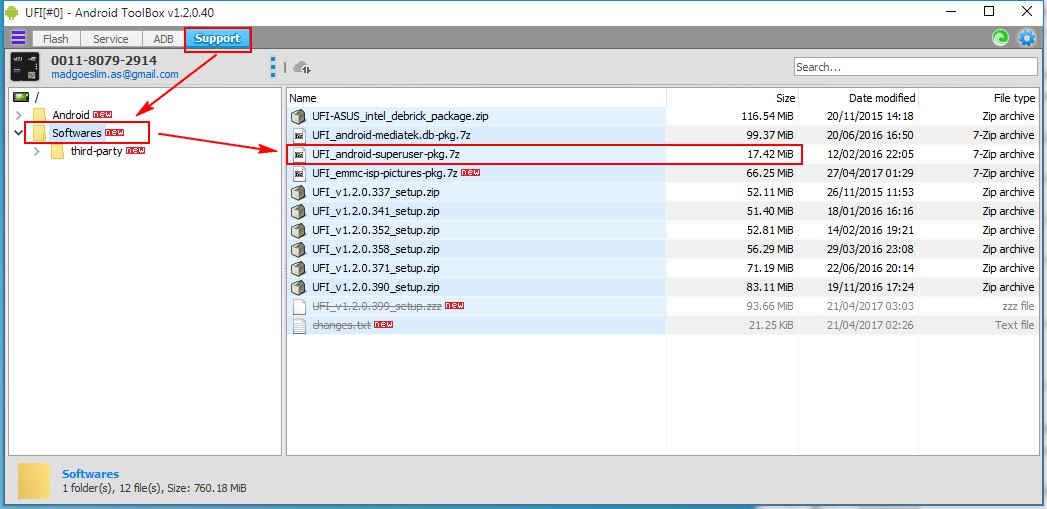Click the UFI_v1.2.0.399_setup.zzz file icon
The image size is (1047, 509).
(299, 307)
